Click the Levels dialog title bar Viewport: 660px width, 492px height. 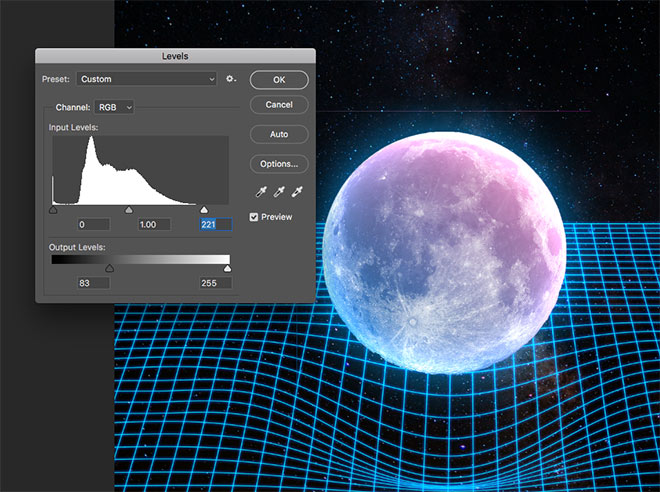click(175, 56)
